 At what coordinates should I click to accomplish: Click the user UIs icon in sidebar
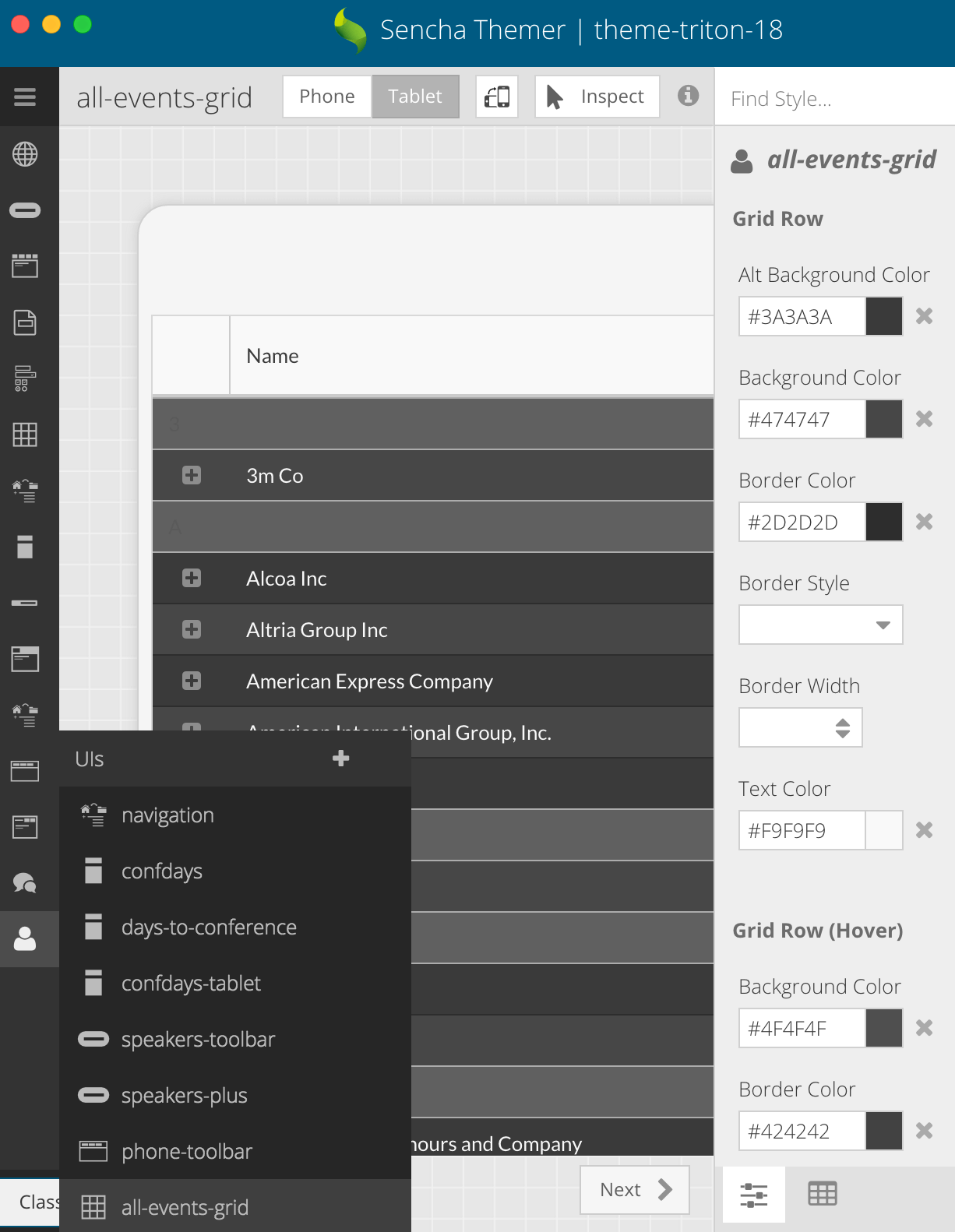(x=25, y=939)
